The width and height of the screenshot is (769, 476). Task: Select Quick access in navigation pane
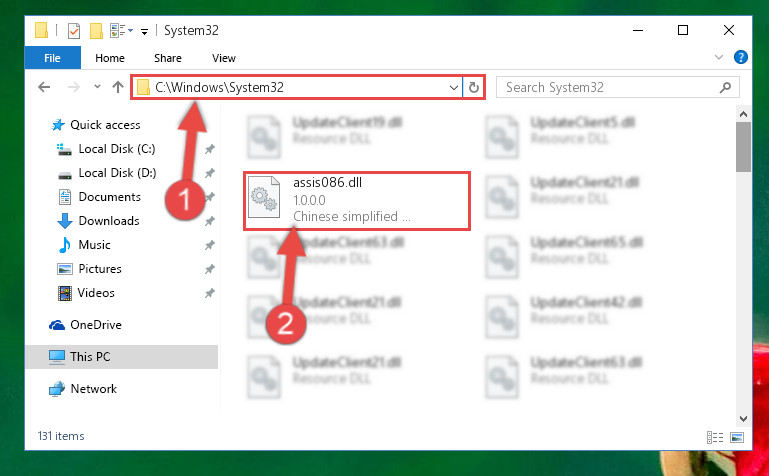[x=105, y=125]
